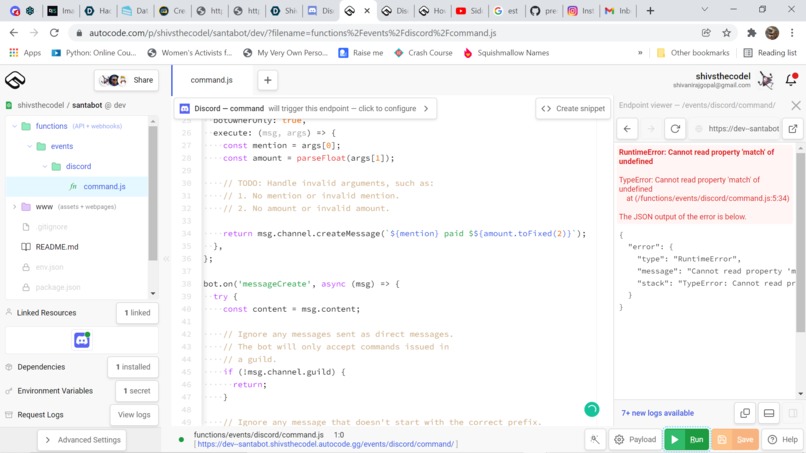Open the dev-santabot endpoint URL link
Image resolution: width=806 pixels, height=453 pixels.
tap(326, 444)
